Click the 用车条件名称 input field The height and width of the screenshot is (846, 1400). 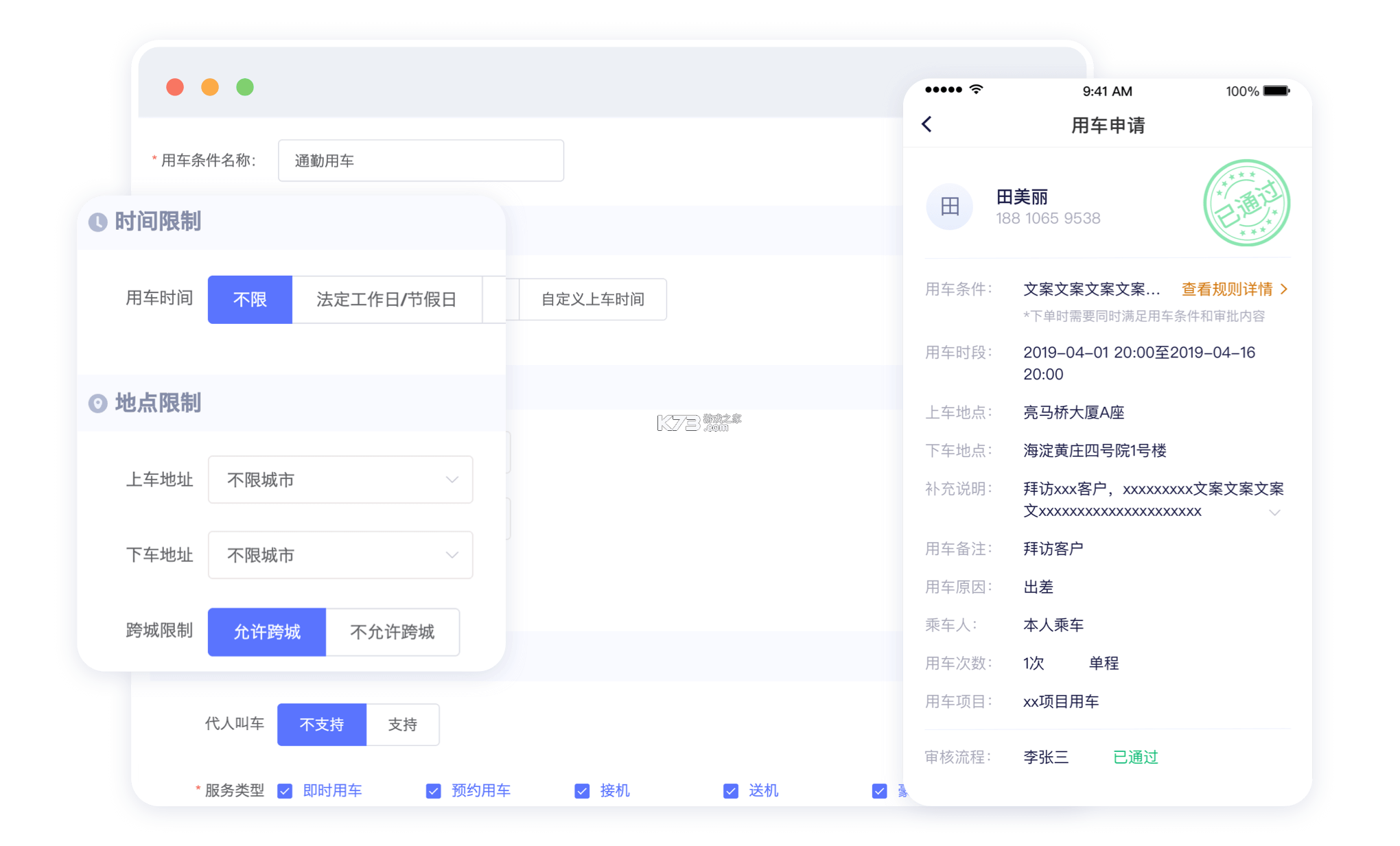pos(421,161)
